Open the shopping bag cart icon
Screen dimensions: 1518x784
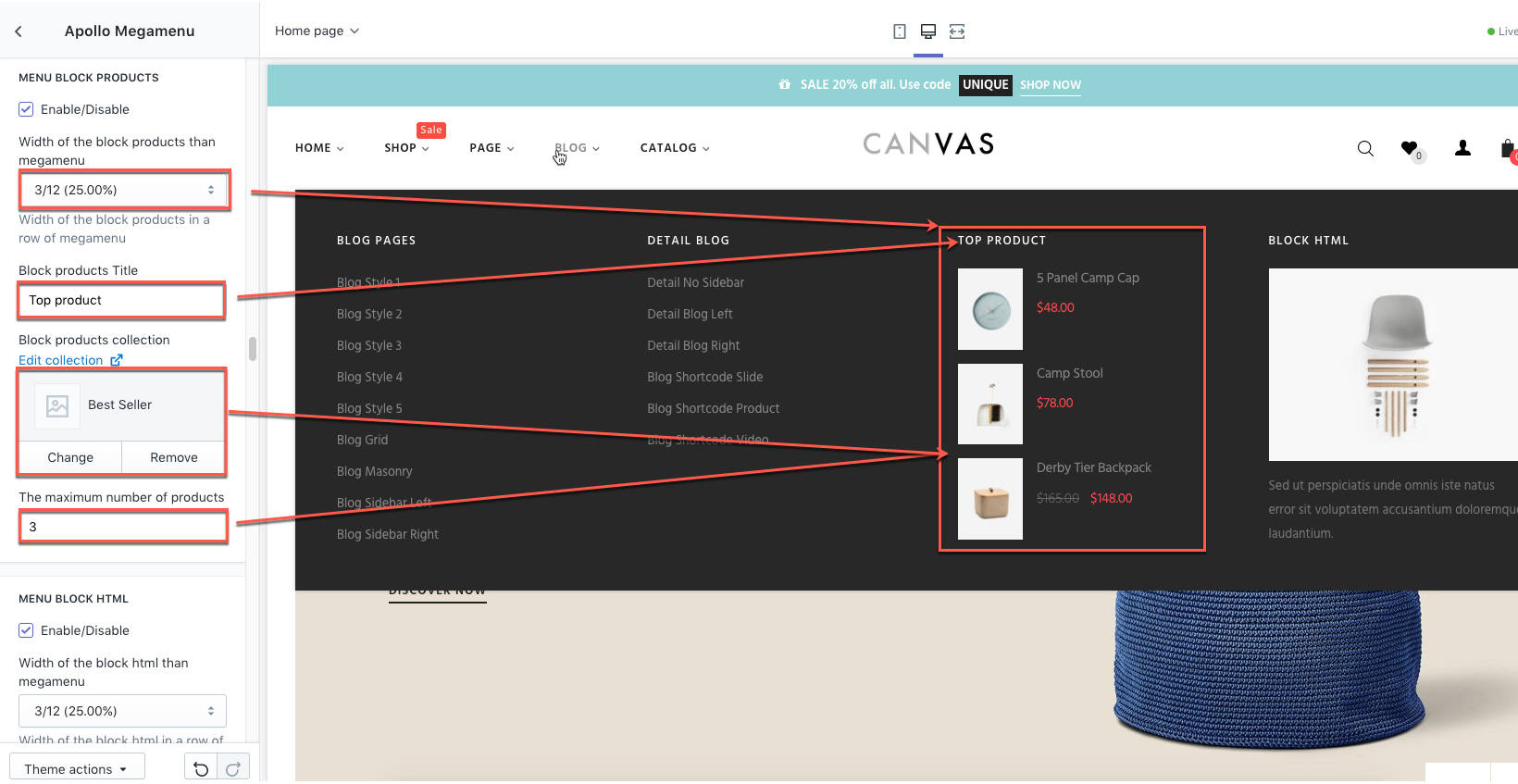tap(1508, 148)
